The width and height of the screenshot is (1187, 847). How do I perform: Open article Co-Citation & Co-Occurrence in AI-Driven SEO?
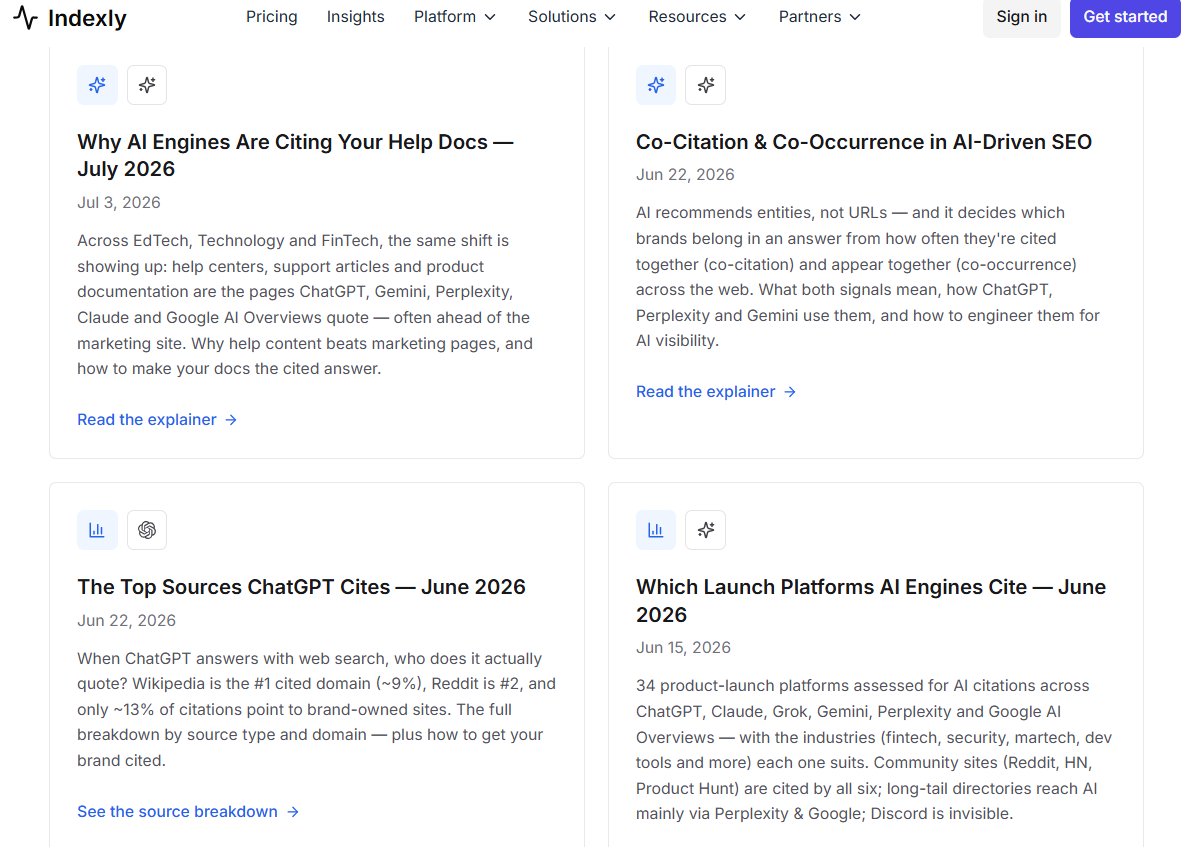864,142
